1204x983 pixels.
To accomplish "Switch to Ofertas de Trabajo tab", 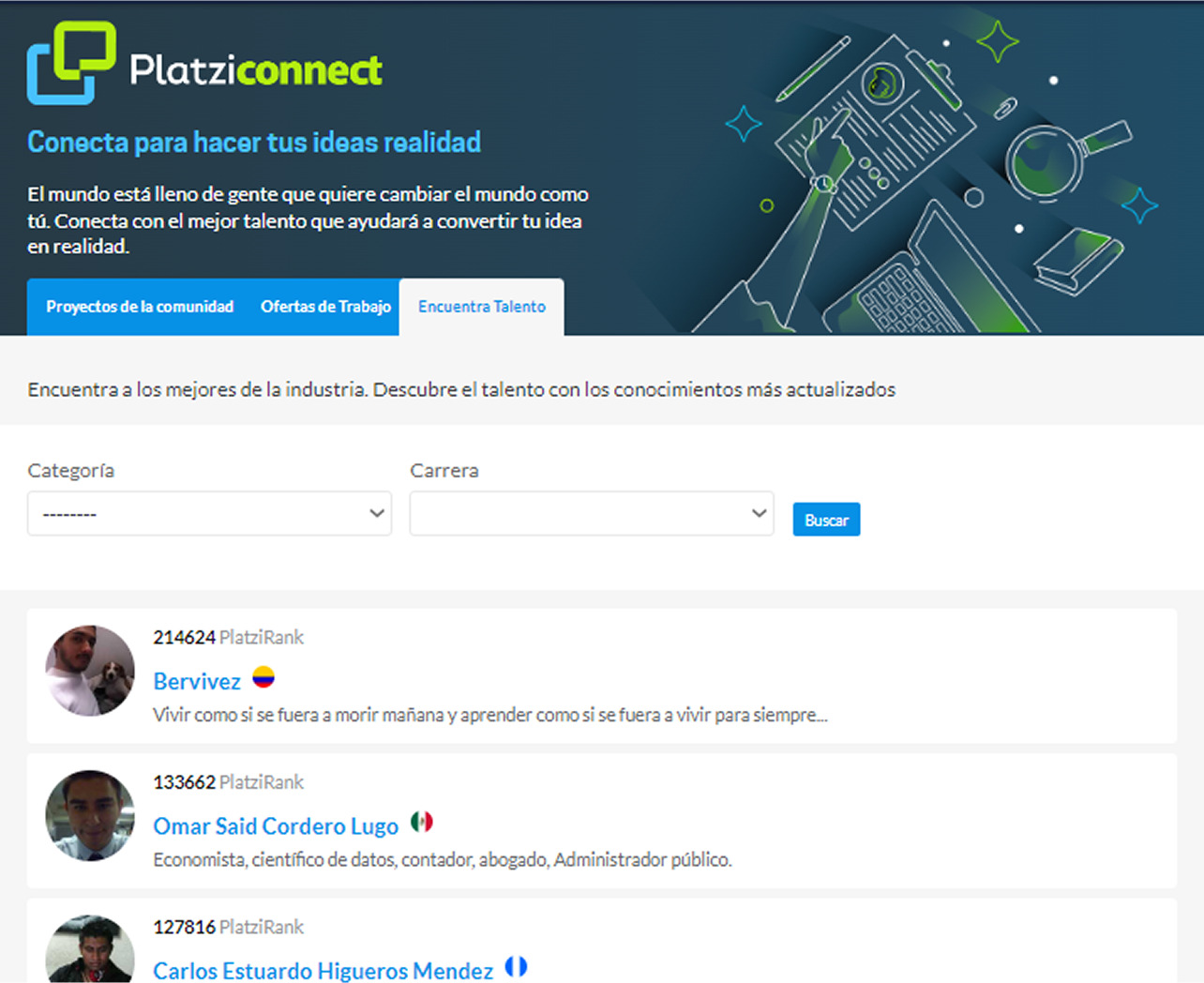I will point(325,307).
